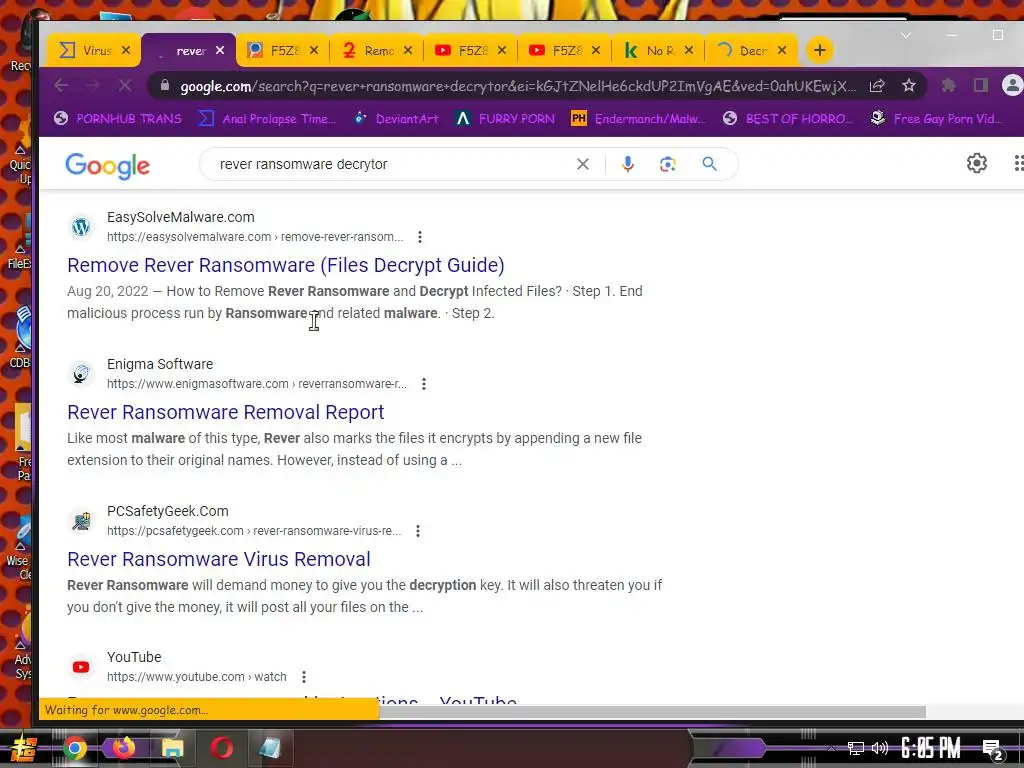1024x768 pixels.
Task: Launch Firefox from the taskbar
Action: tap(123, 748)
